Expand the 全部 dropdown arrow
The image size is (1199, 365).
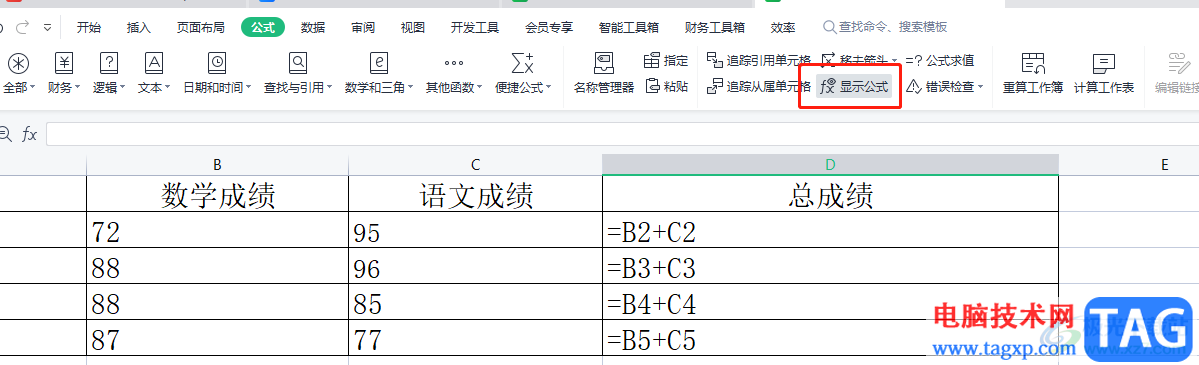(x=32, y=88)
